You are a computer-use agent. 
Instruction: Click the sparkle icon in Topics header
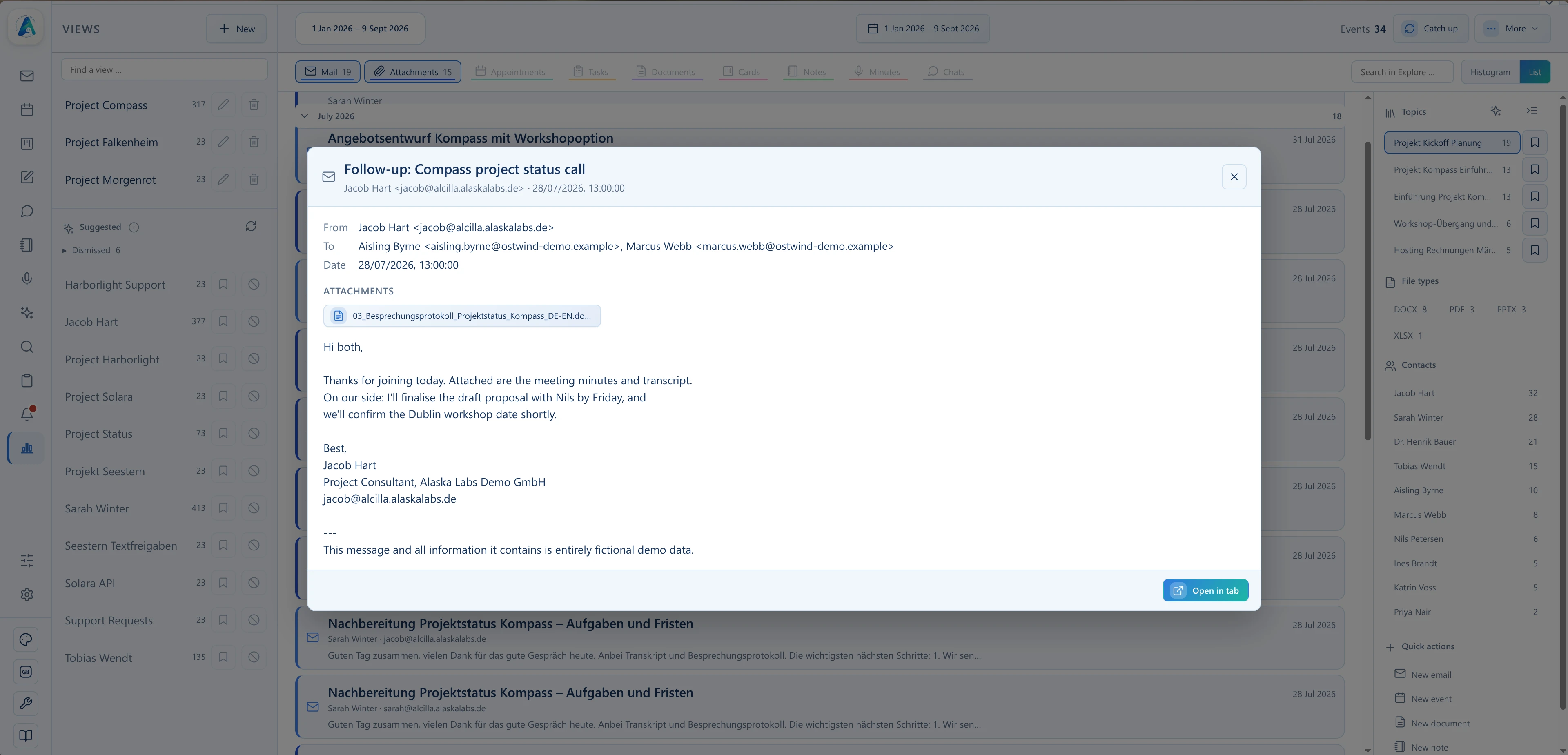pyautogui.click(x=1496, y=111)
